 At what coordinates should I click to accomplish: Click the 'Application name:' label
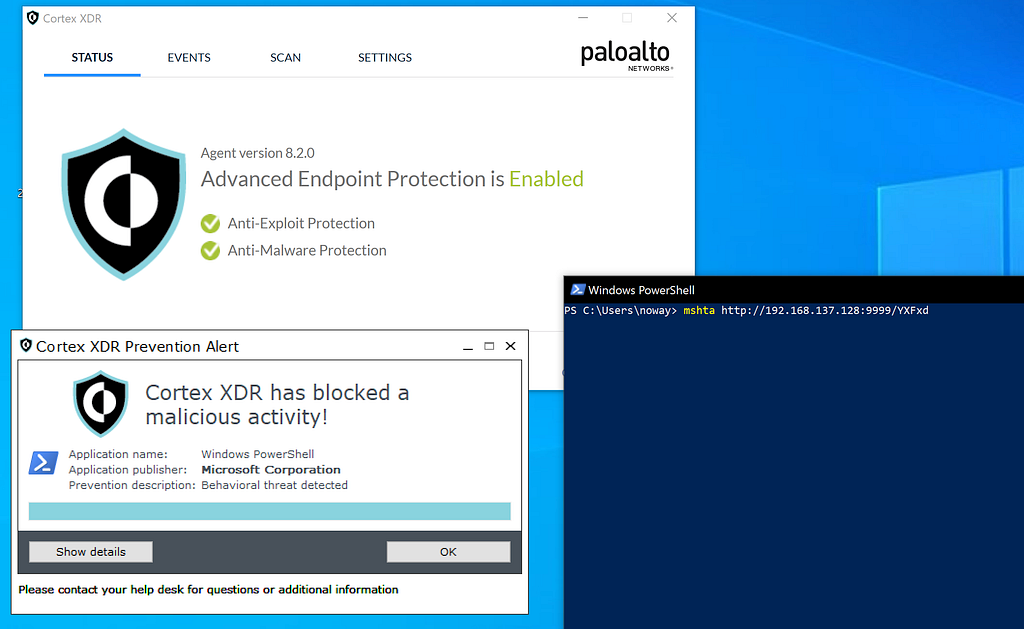118,454
